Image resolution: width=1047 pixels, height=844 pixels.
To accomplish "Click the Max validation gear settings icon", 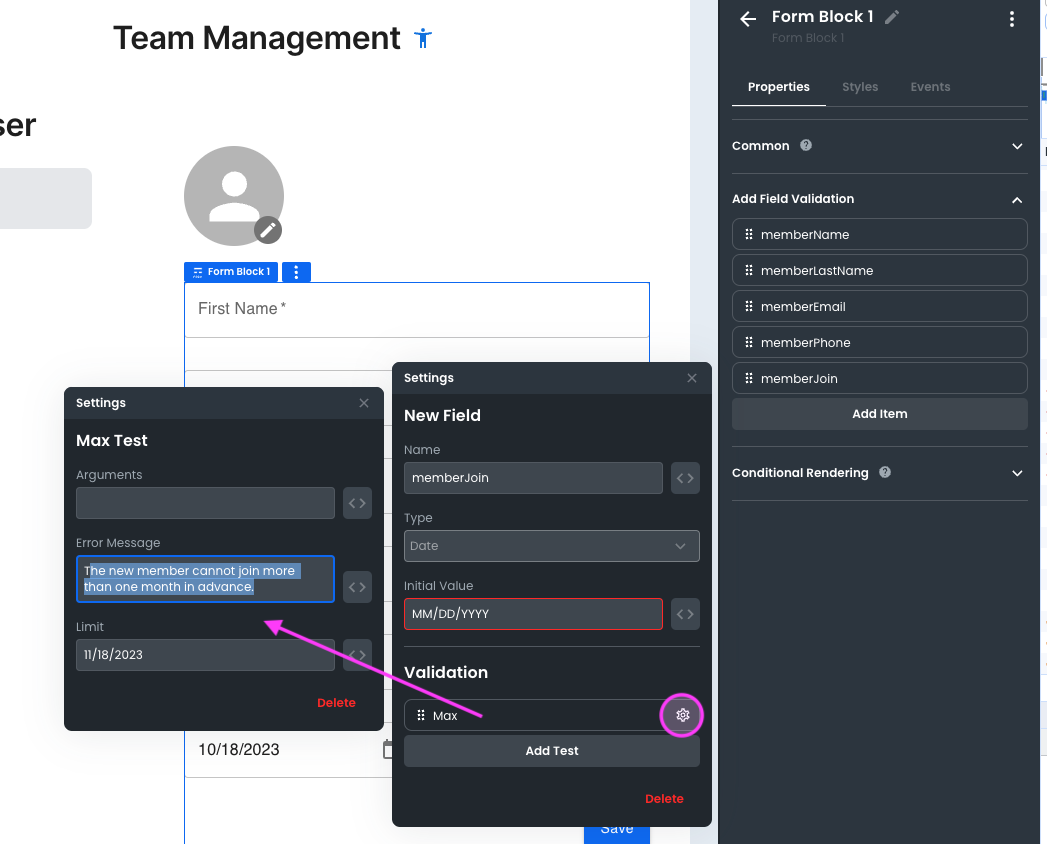I will point(683,715).
